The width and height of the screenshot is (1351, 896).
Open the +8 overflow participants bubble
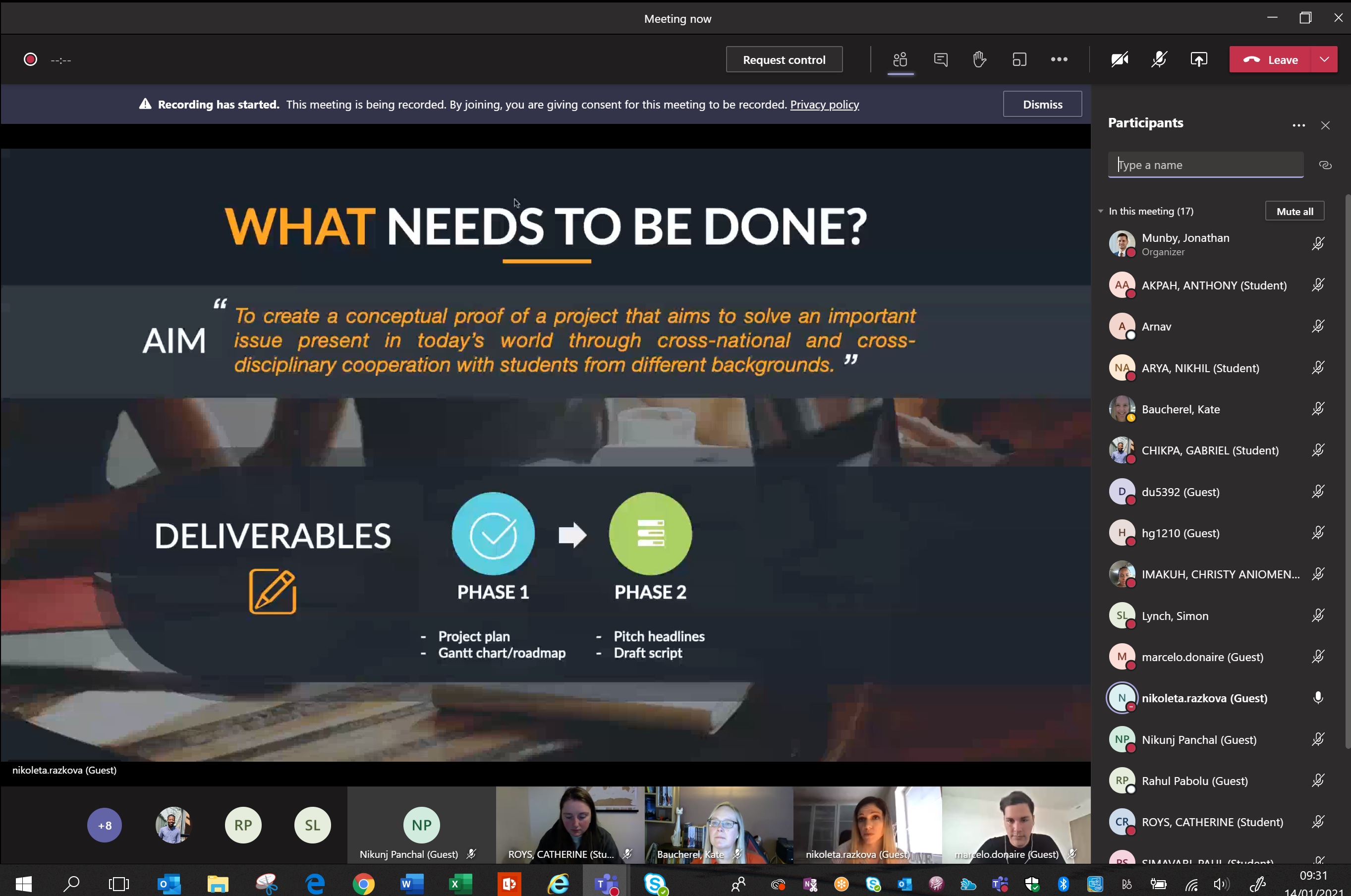point(105,825)
